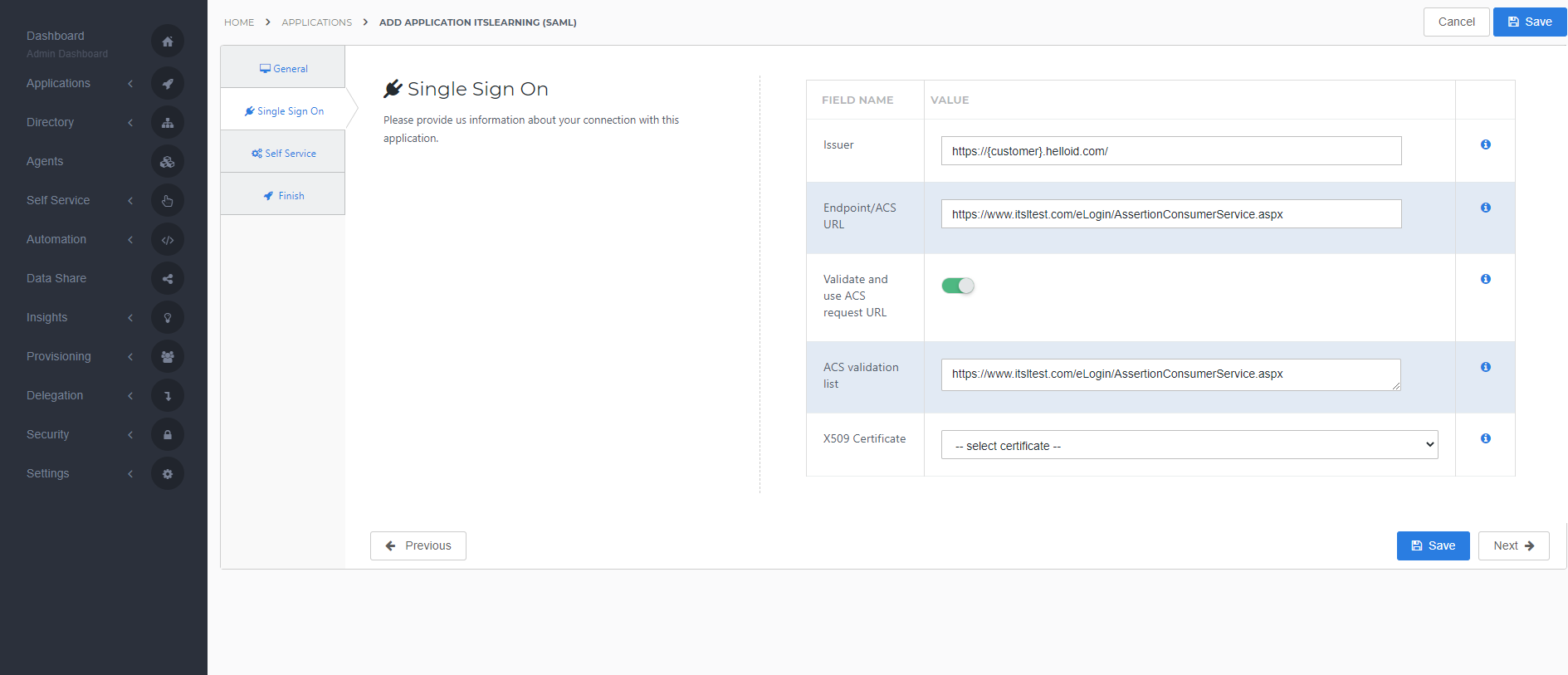
Task: Click the Automation code icon
Action: 168,239
